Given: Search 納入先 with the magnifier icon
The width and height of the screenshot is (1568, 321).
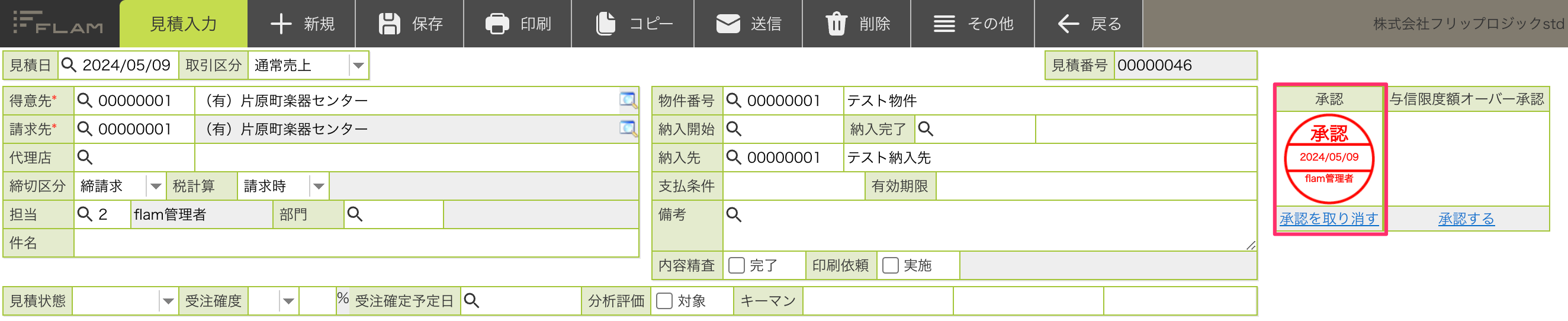Looking at the screenshot, I should [x=734, y=158].
